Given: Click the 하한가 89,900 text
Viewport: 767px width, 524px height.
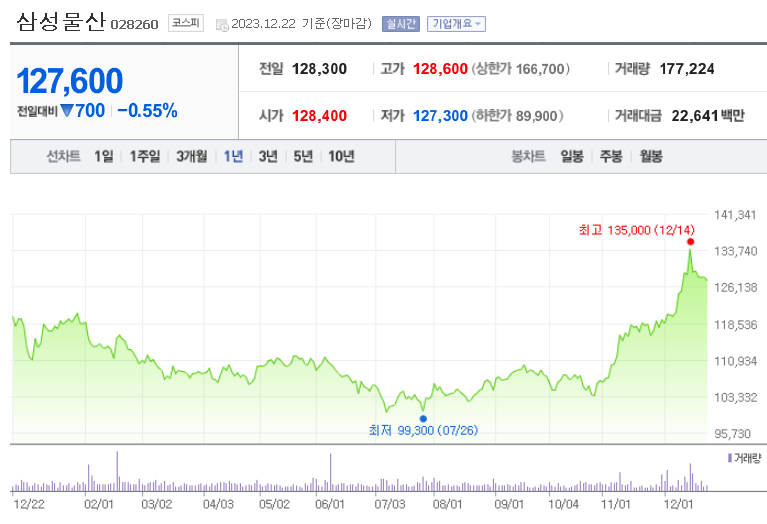Looking at the screenshot, I should pos(518,116).
